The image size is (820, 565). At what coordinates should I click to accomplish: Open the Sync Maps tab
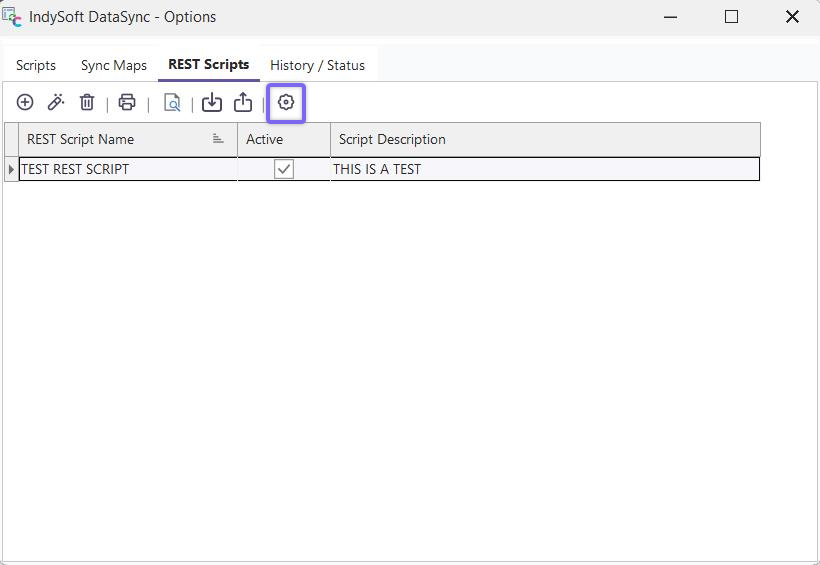[x=114, y=65]
